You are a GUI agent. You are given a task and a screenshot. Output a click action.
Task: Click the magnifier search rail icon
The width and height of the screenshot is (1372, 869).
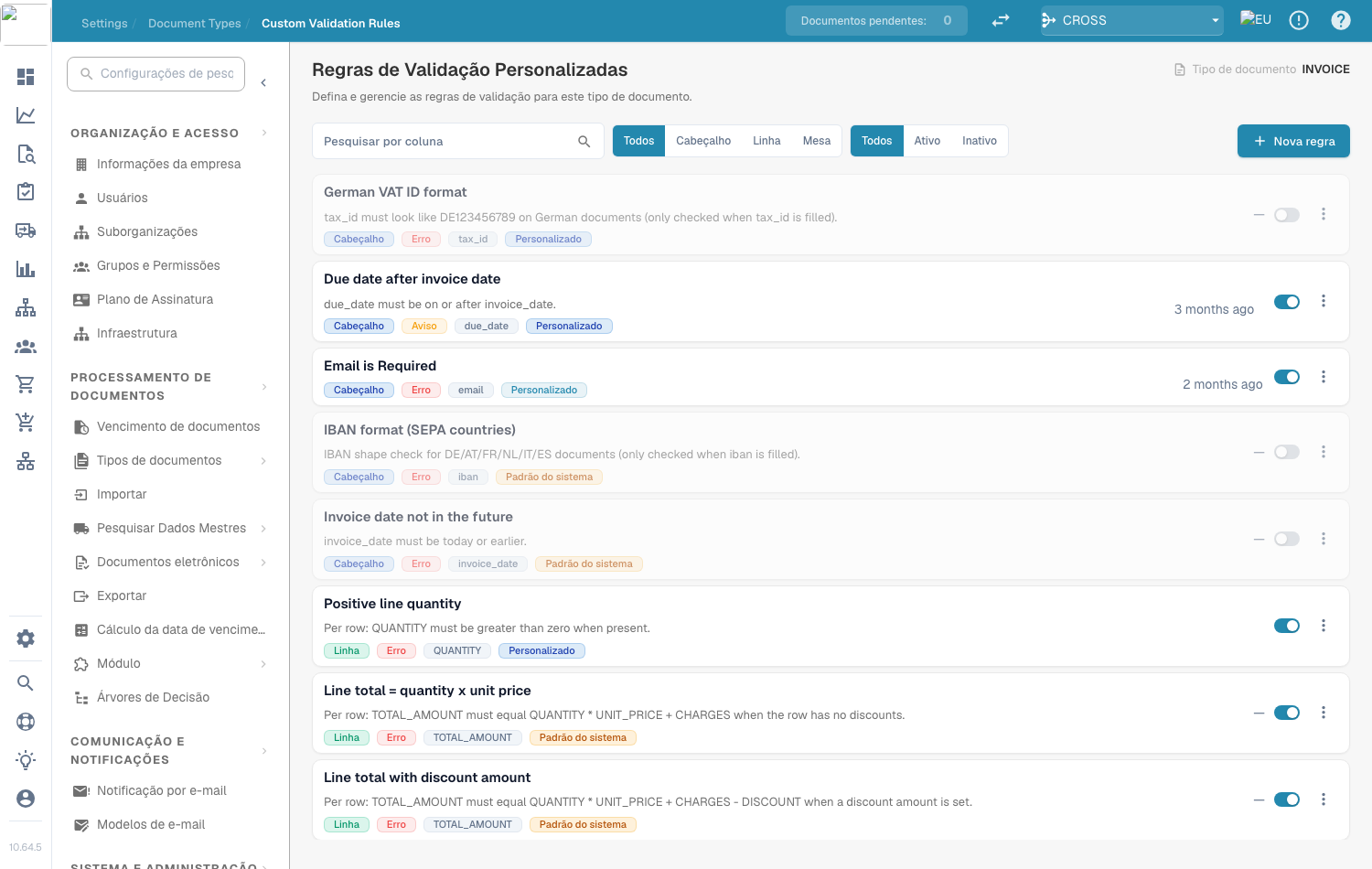[x=26, y=683]
